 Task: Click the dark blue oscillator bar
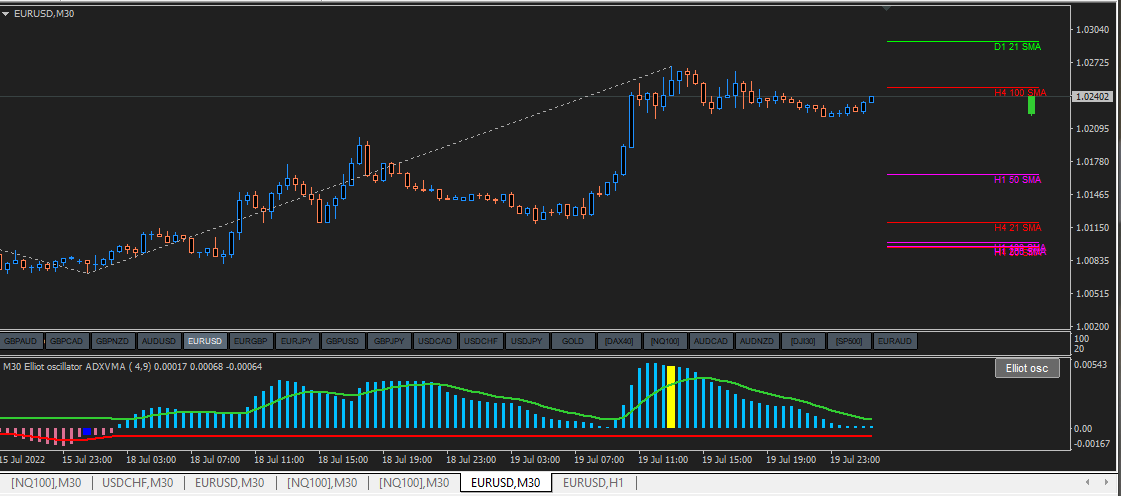[87, 432]
